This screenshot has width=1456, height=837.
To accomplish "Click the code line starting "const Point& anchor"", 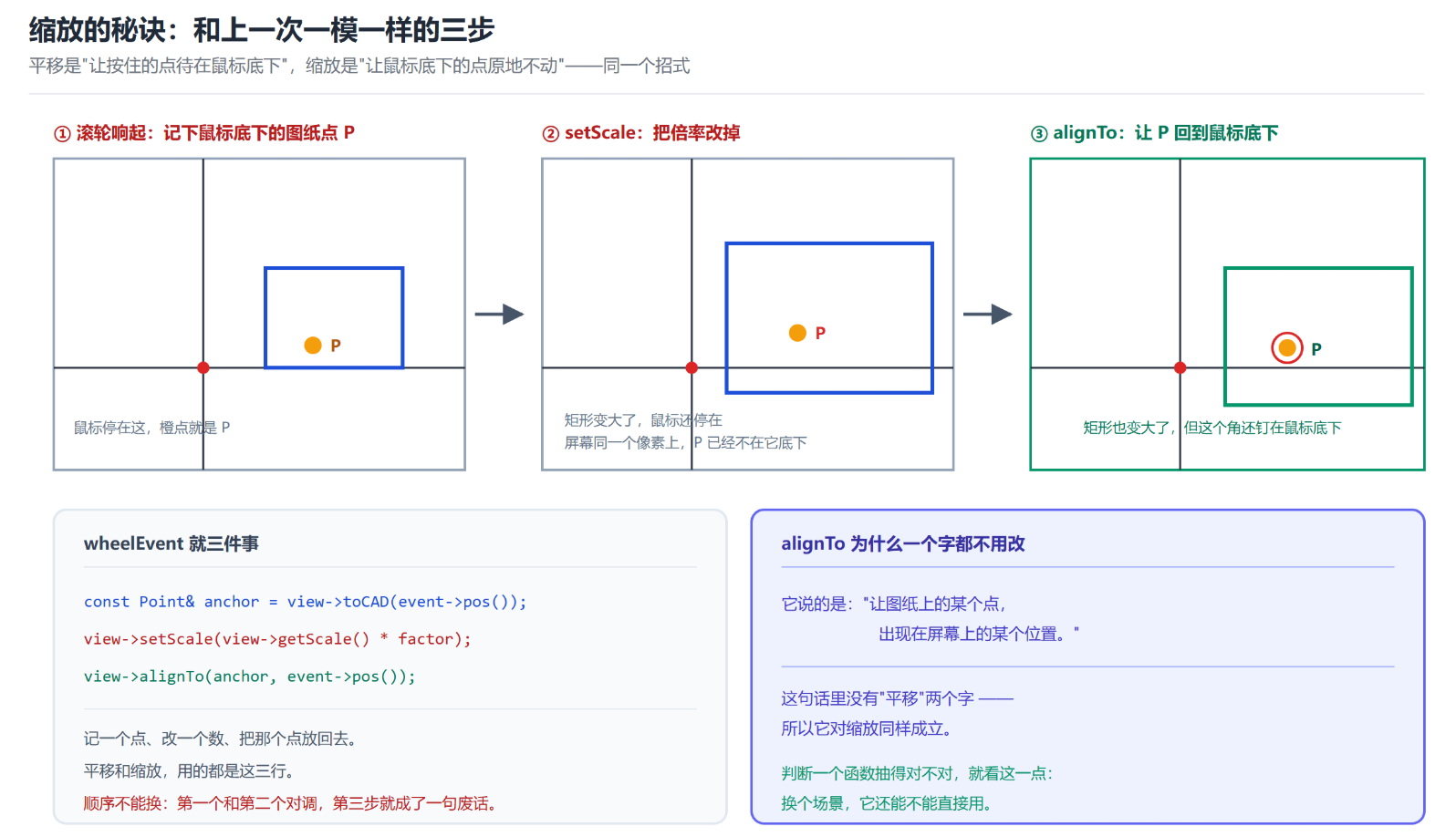I will point(306,602).
